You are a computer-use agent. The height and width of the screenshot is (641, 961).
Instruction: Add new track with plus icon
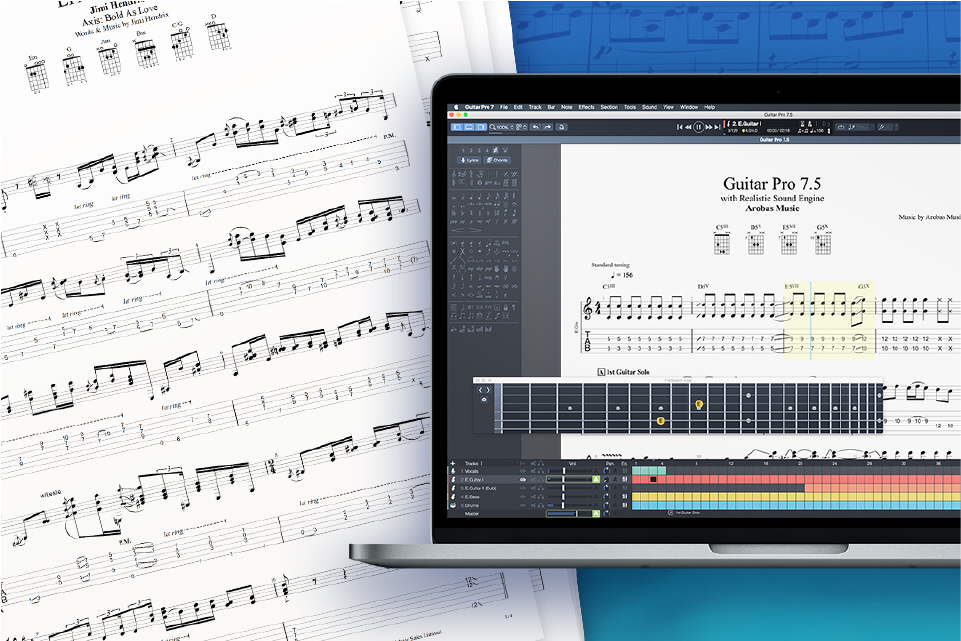point(452,463)
